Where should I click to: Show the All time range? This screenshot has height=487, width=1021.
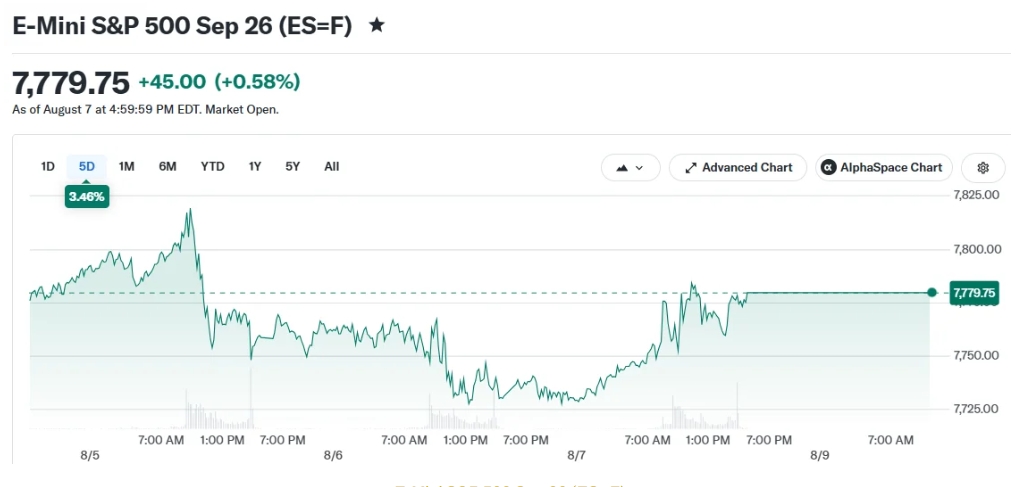[331, 167]
